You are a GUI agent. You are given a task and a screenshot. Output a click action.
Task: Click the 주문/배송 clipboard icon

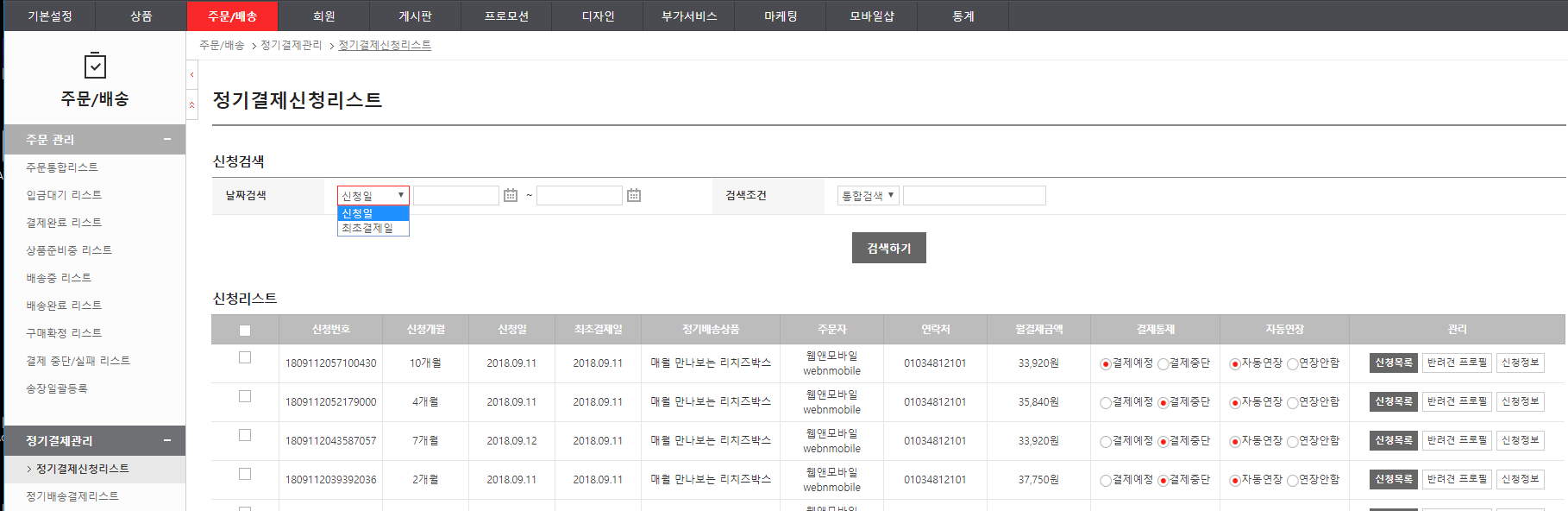(95, 66)
